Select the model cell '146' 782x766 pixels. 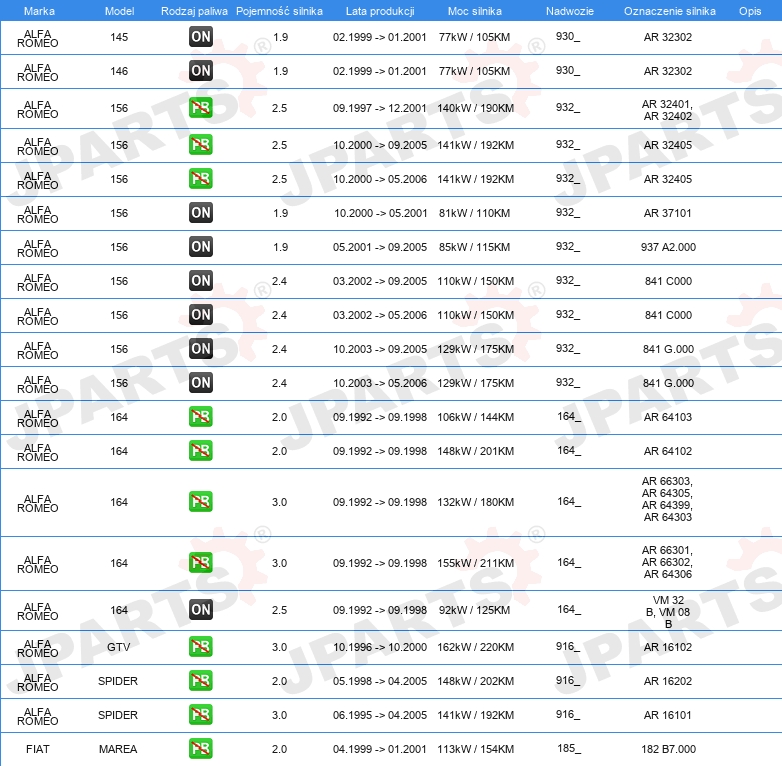tap(119, 71)
